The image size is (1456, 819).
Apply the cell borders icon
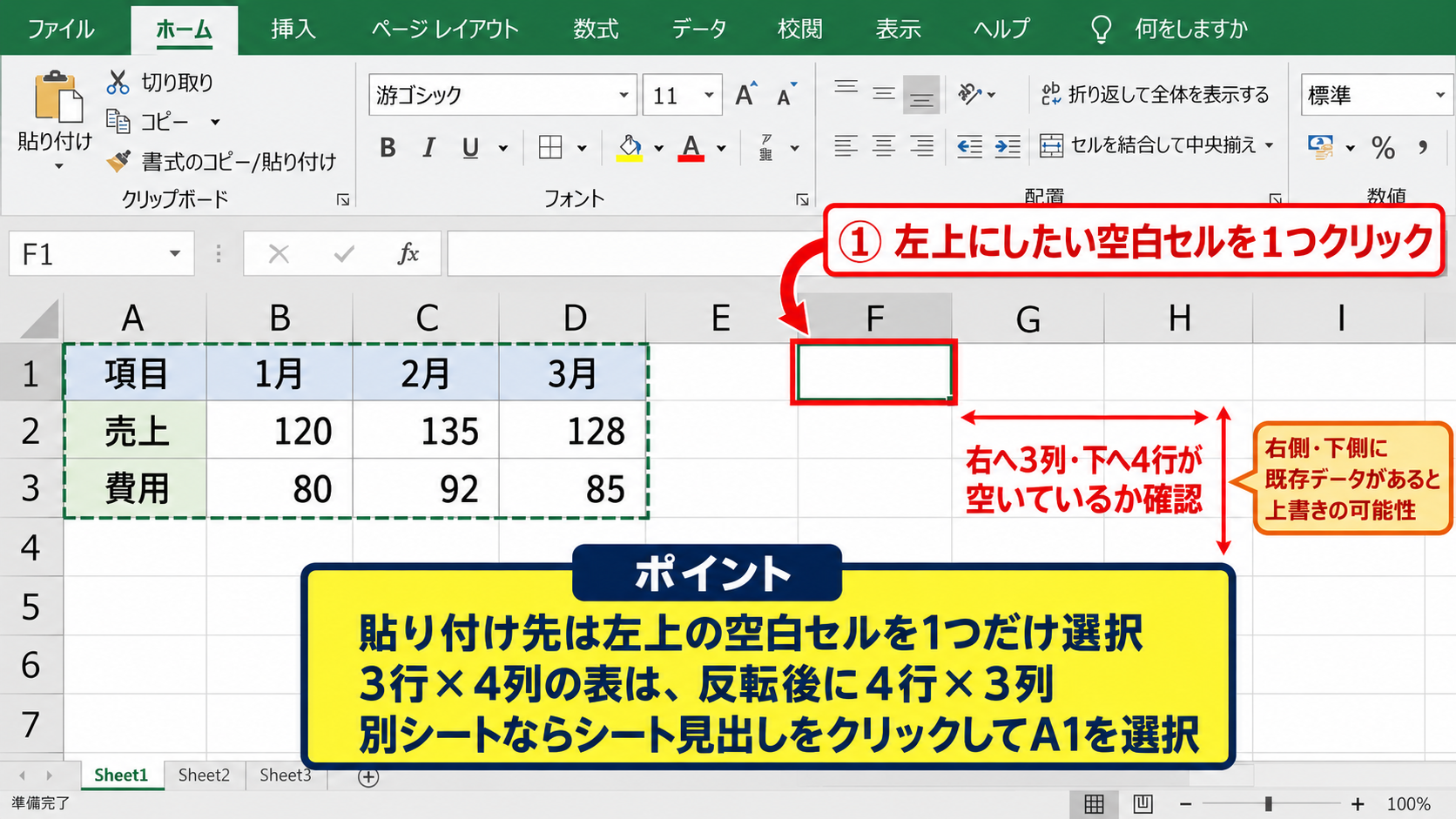tap(550, 147)
